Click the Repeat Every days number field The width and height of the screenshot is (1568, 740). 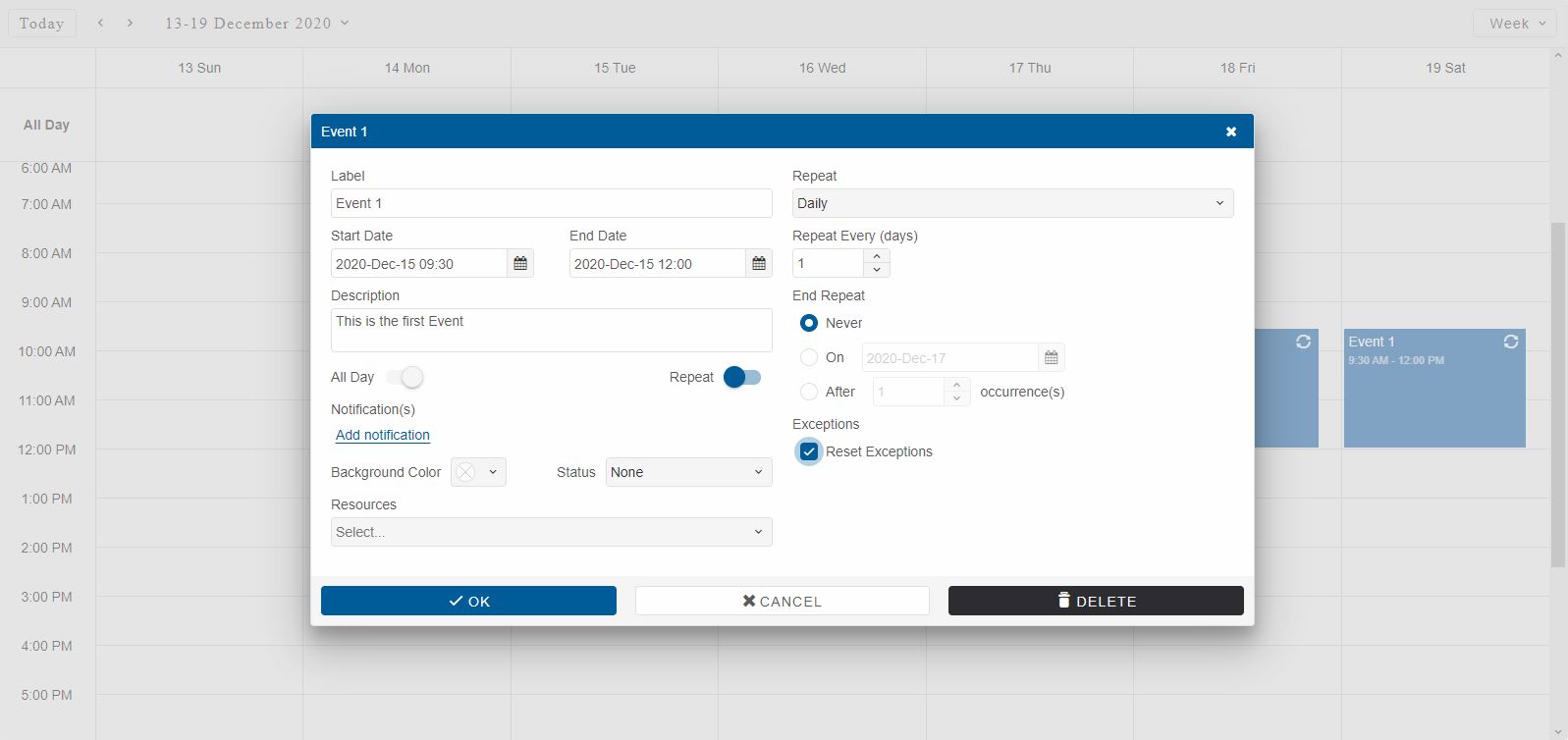[x=828, y=263]
